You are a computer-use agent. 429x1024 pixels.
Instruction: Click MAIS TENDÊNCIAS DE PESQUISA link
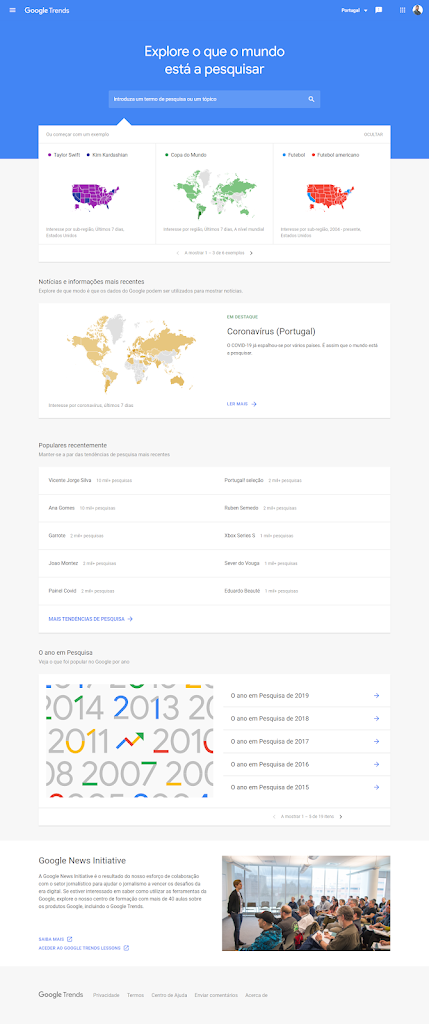tap(90, 618)
